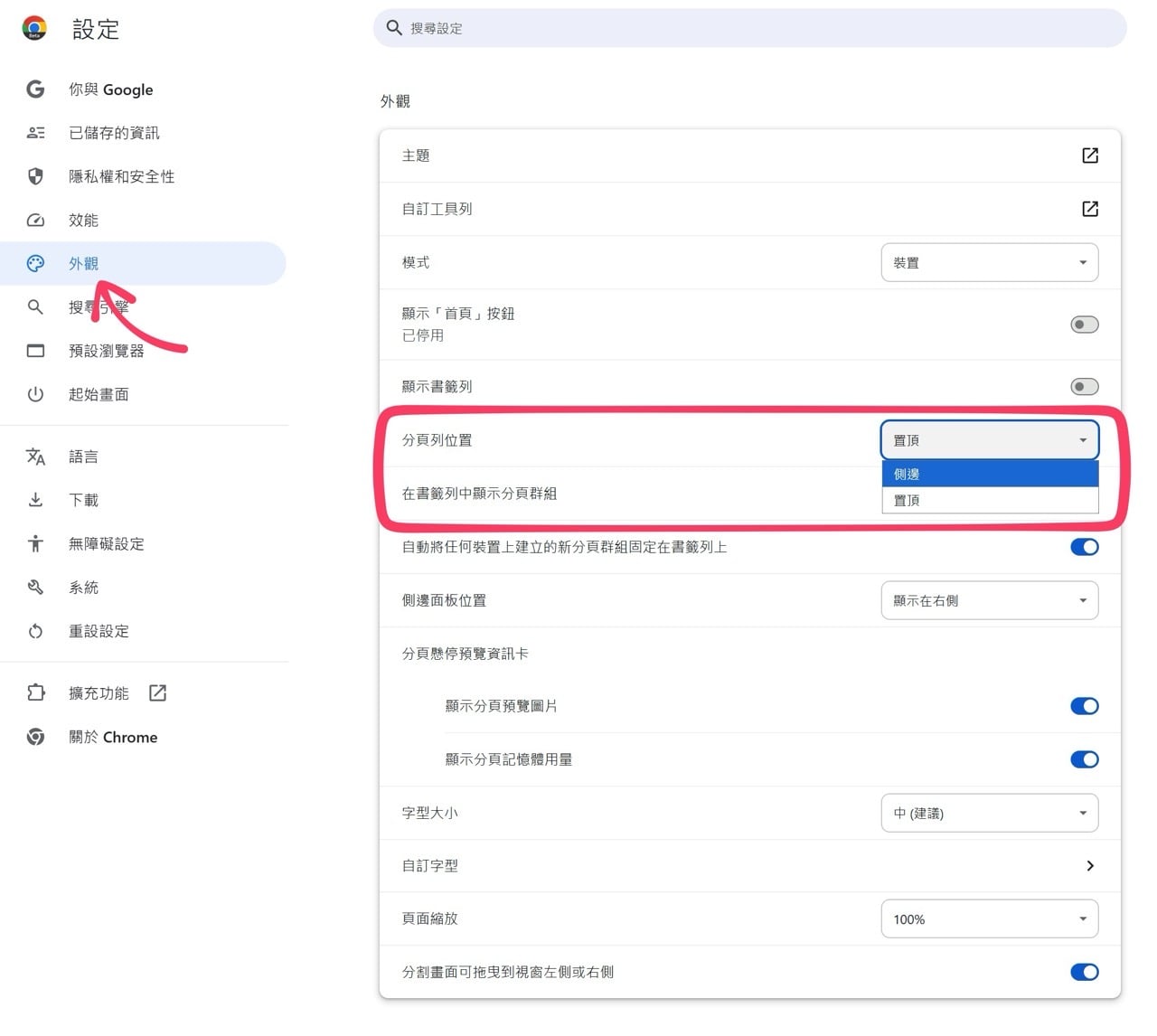Click the magnifier icon in the search bar
Screen dimensions: 1157x1036
[x=394, y=28]
